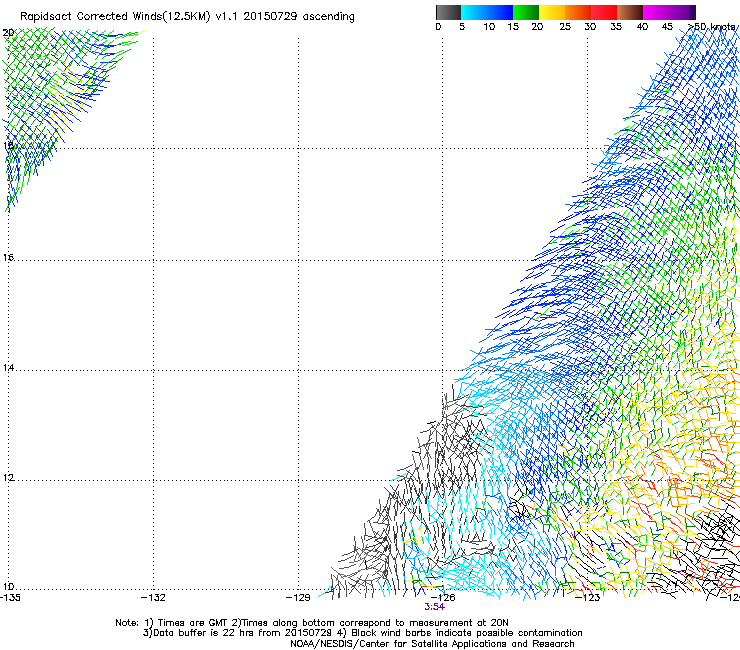
Task: Click the brown 35-40 knots legend segment
Action: [x=630, y=12]
